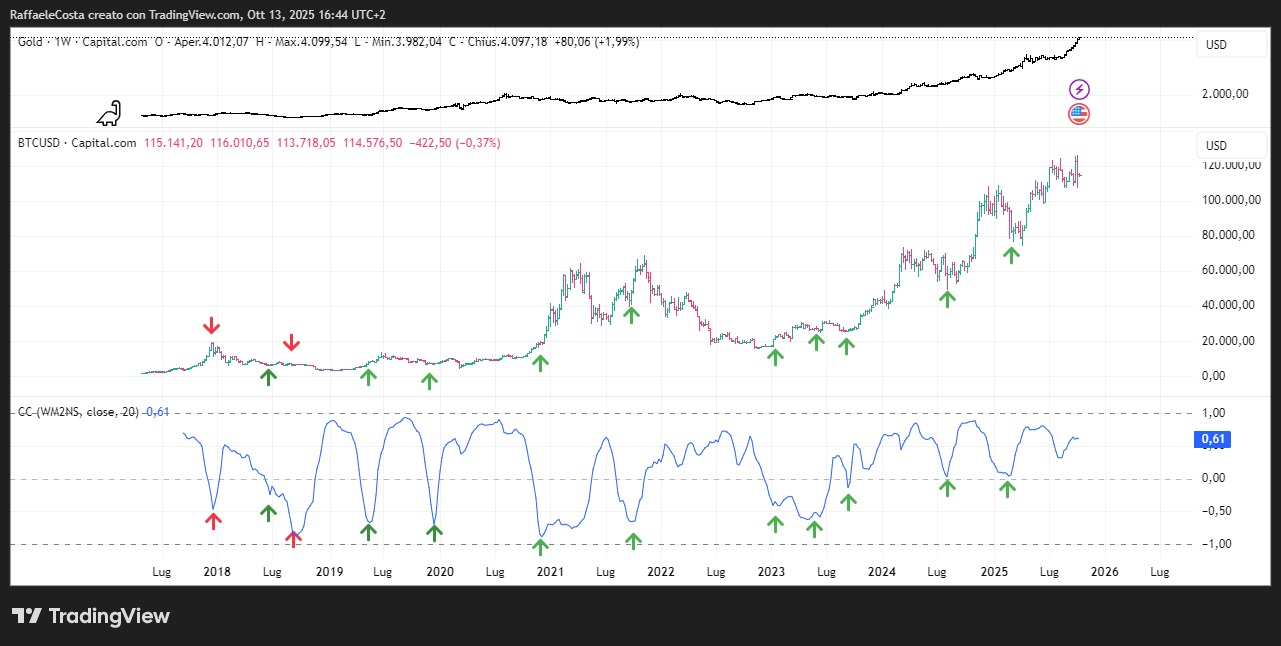
Task: Click the 120.000,00 level on the Bitcoin price scale
Action: (x=1231, y=165)
